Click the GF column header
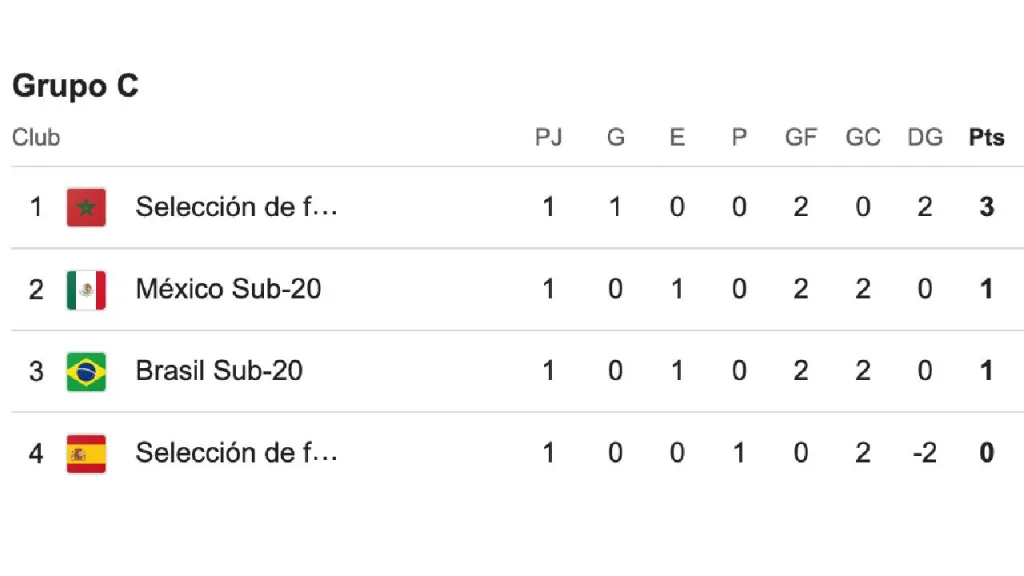This screenshot has width=1024, height=576. click(x=801, y=137)
